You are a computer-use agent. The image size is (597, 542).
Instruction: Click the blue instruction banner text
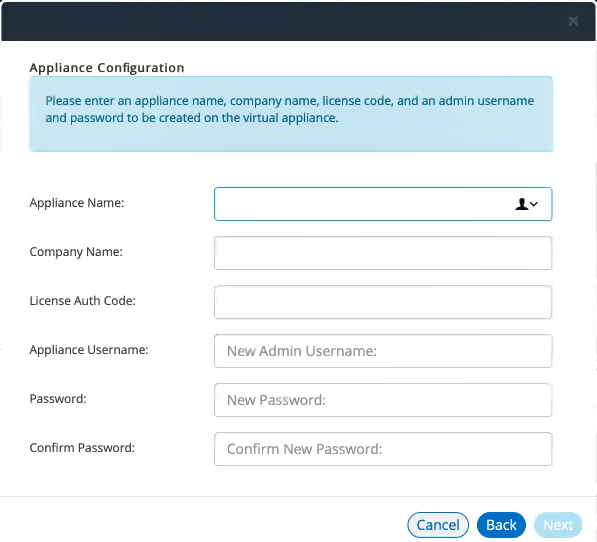(290, 109)
